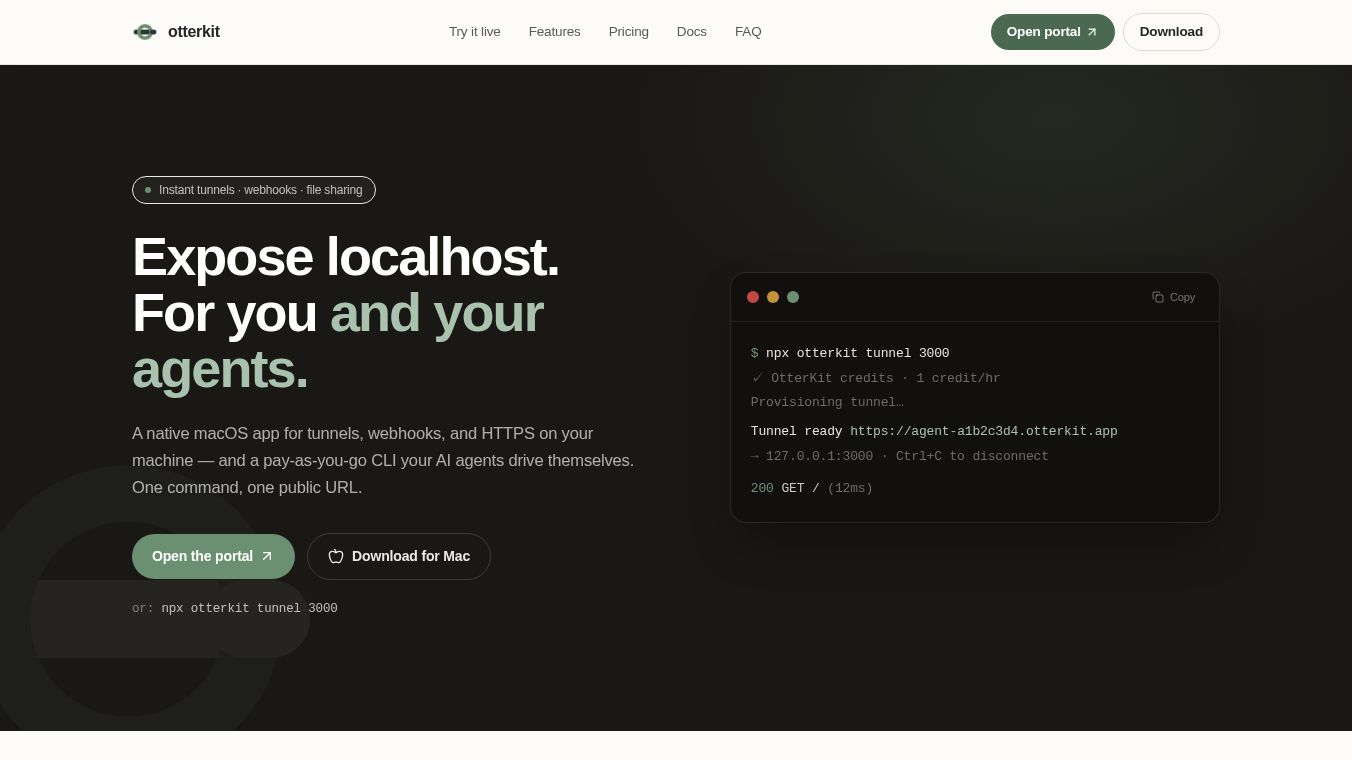Image resolution: width=1352 pixels, height=760 pixels.
Task: Click the 'A native macOS app' description paragraph
Action: pyautogui.click(x=383, y=461)
